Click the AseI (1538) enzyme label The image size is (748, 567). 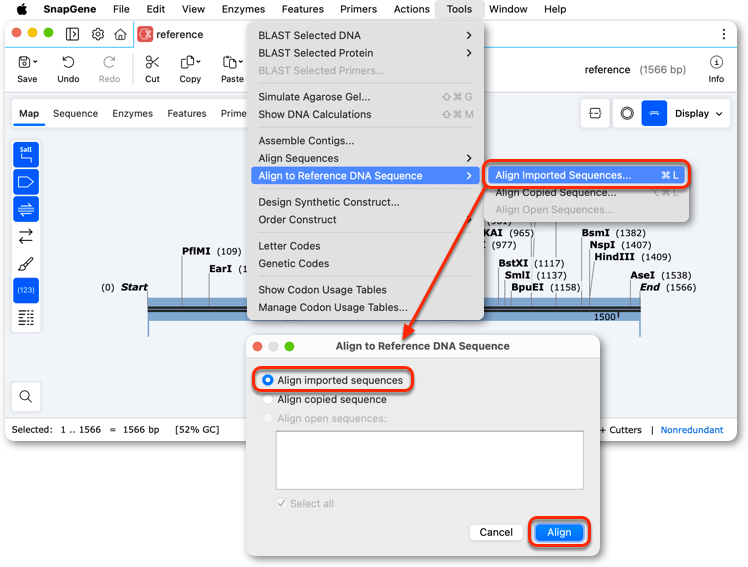(x=661, y=275)
